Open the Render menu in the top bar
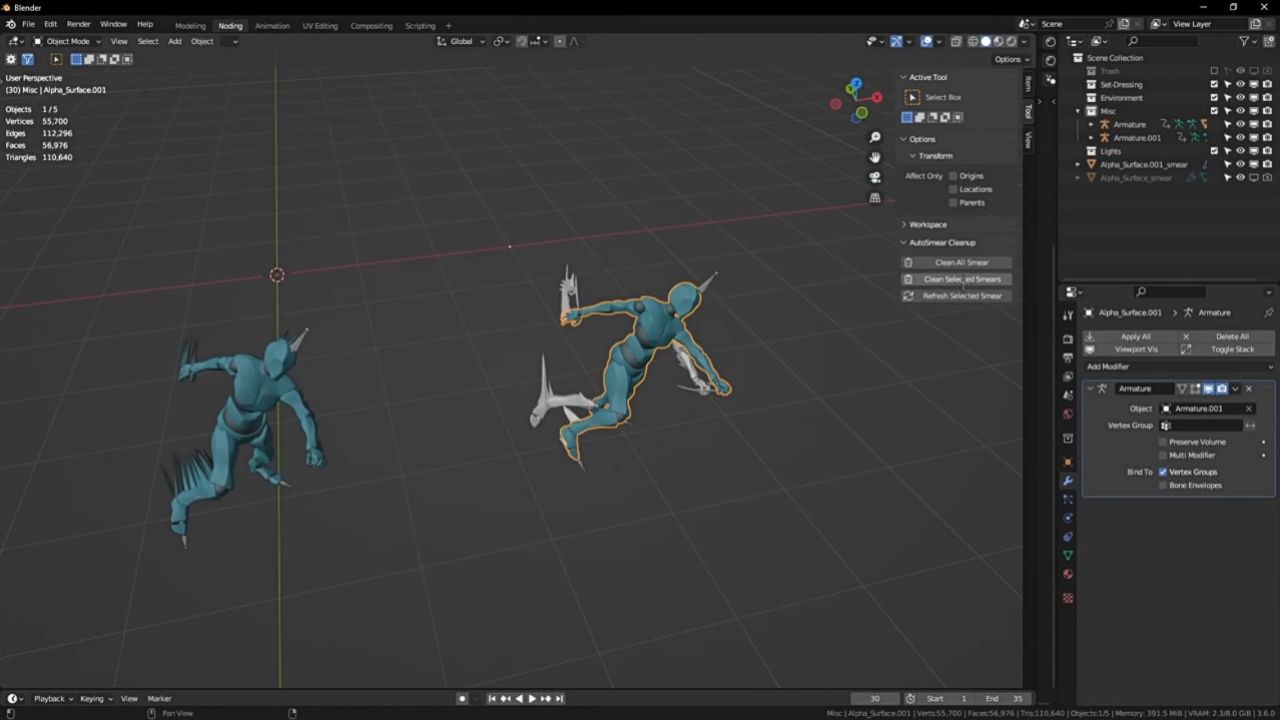Viewport: 1280px width, 720px height. pyautogui.click(x=78, y=23)
